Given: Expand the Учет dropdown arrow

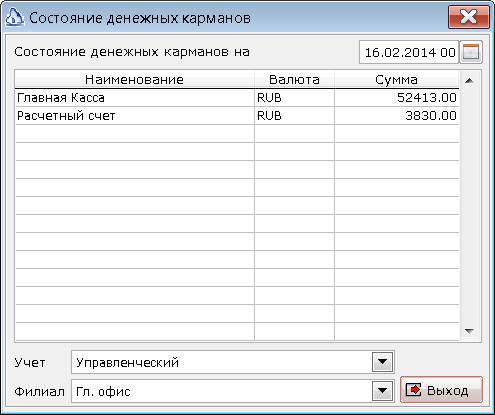Looking at the screenshot, I should pos(382,362).
